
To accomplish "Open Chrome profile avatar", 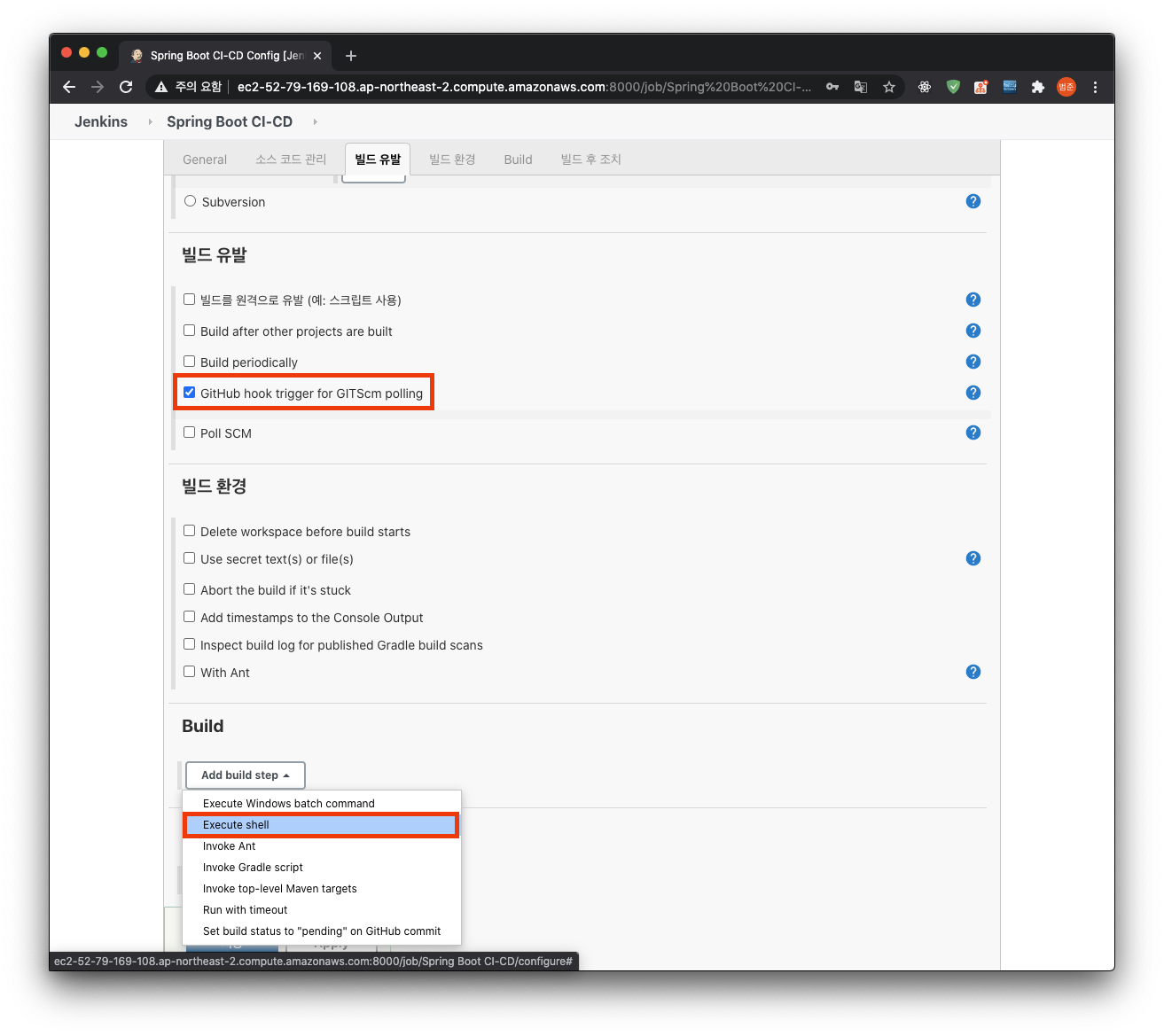I will 1066,87.
